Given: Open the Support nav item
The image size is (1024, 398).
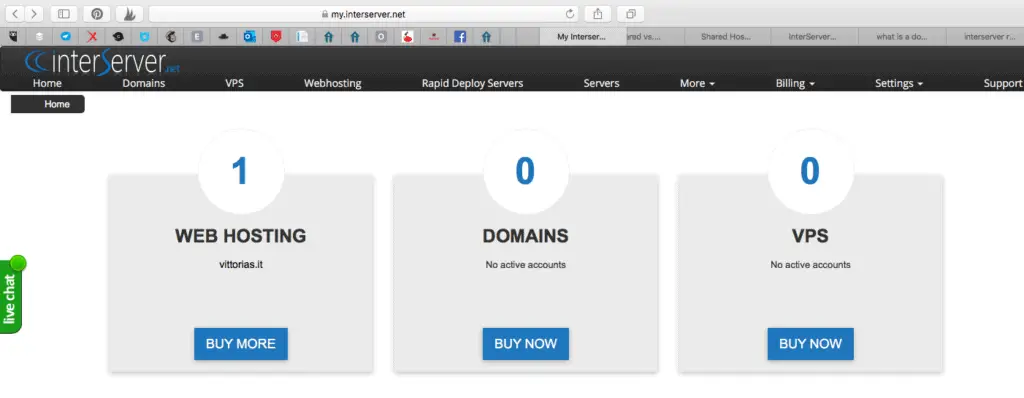Looking at the screenshot, I should click(1003, 83).
